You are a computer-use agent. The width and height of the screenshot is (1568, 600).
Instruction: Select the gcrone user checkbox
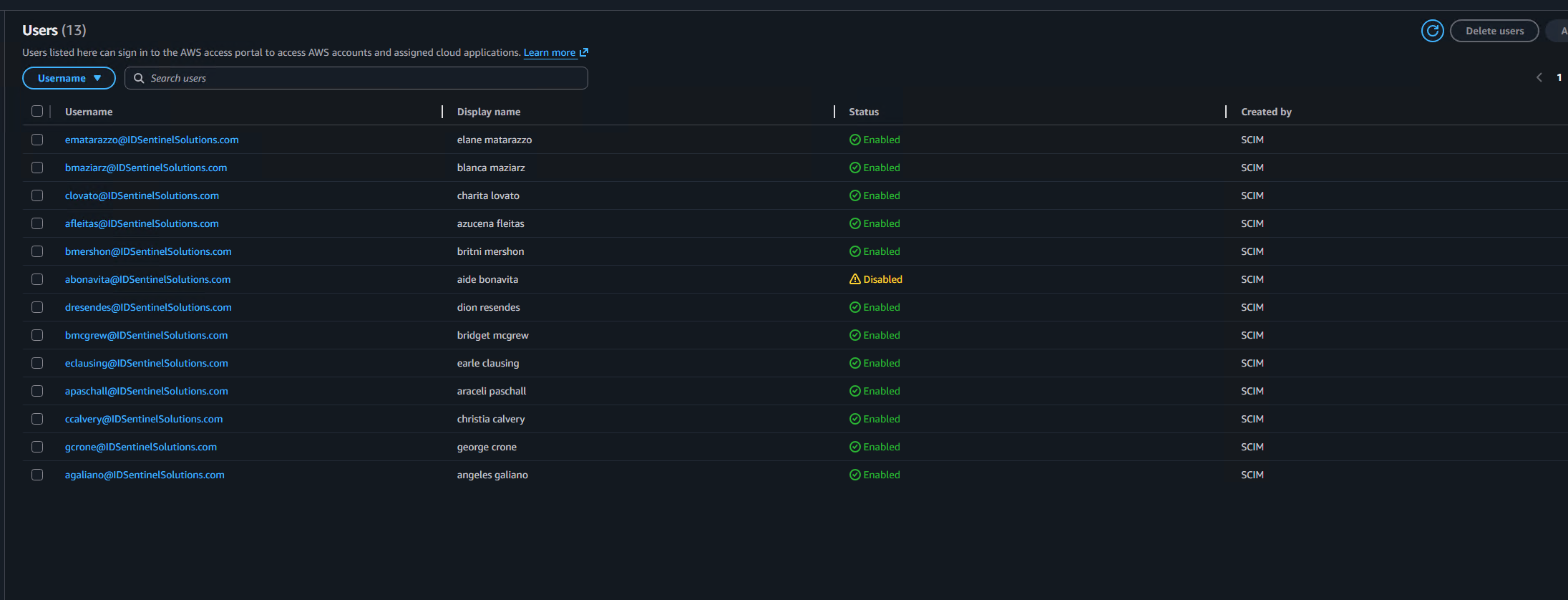37,447
